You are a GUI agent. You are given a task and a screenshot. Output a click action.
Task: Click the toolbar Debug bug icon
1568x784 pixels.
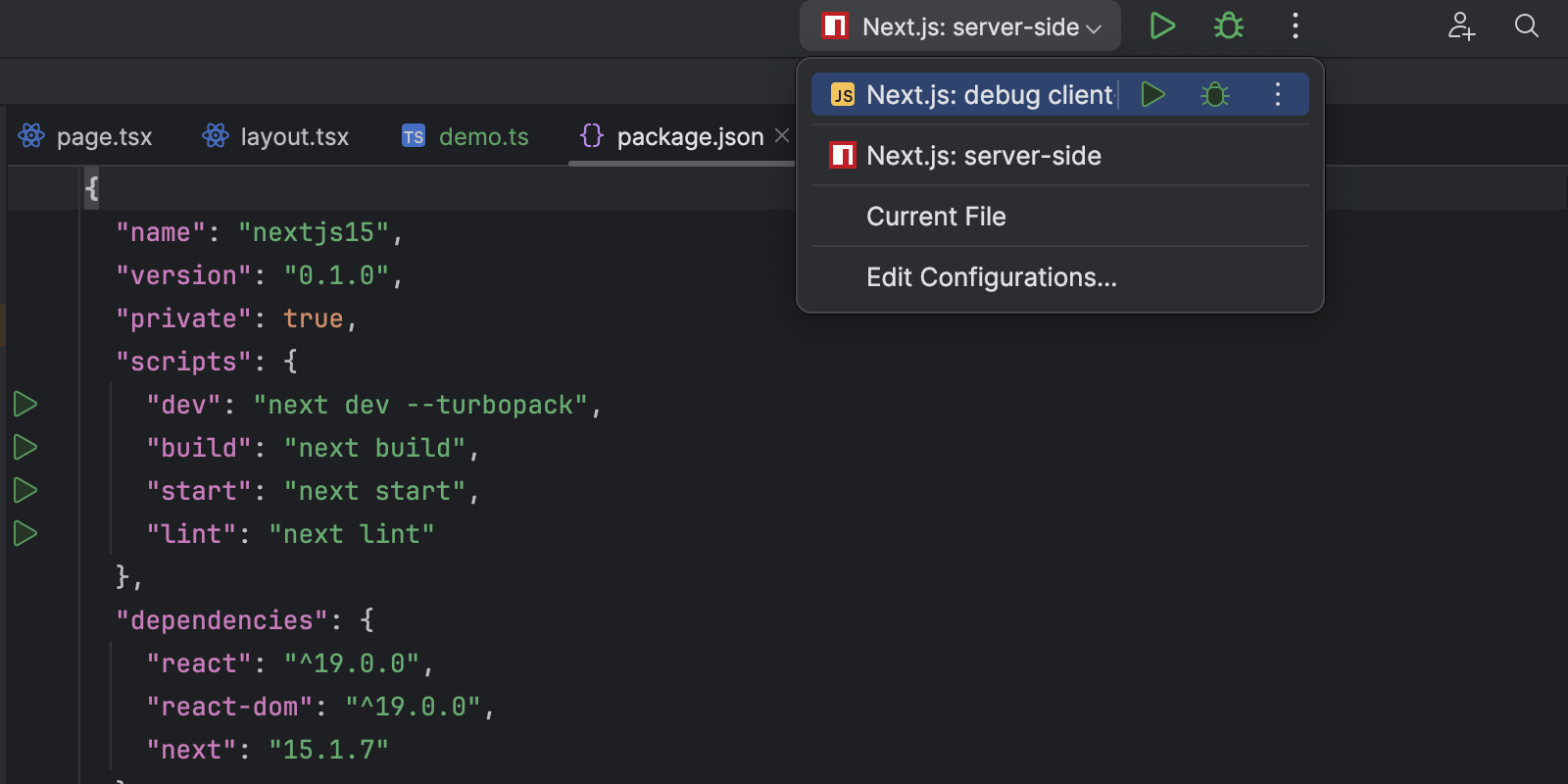(1229, 26)
